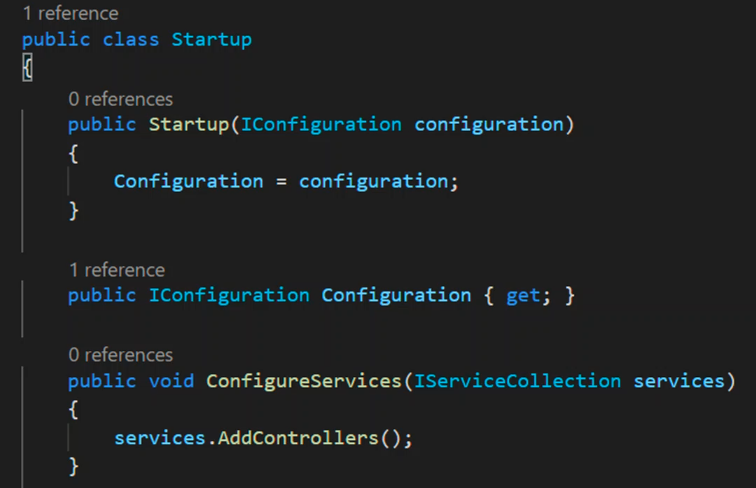Click the IServiceCollection parameter type

point(517,381)
